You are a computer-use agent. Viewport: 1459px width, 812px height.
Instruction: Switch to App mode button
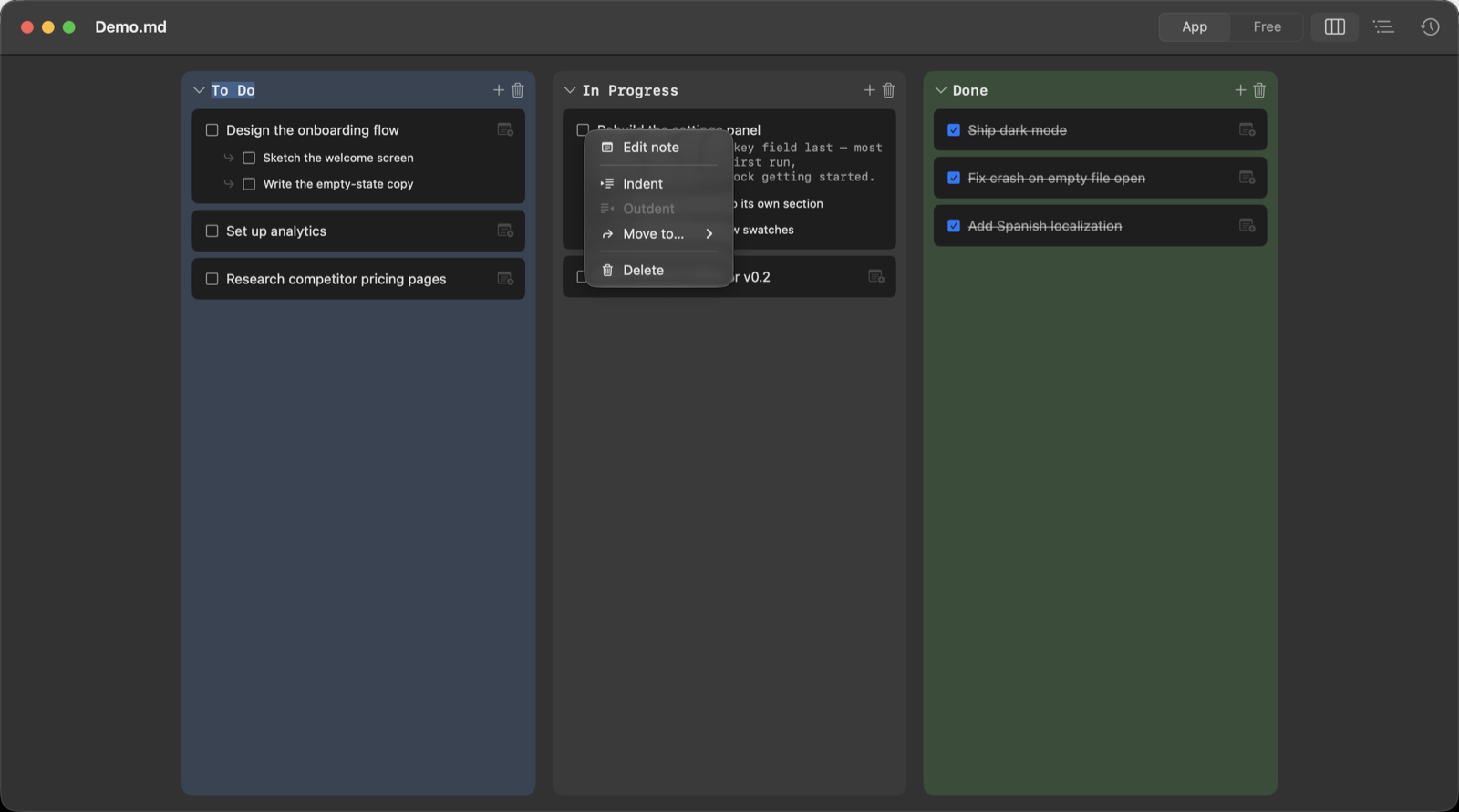pos(1195,26)
